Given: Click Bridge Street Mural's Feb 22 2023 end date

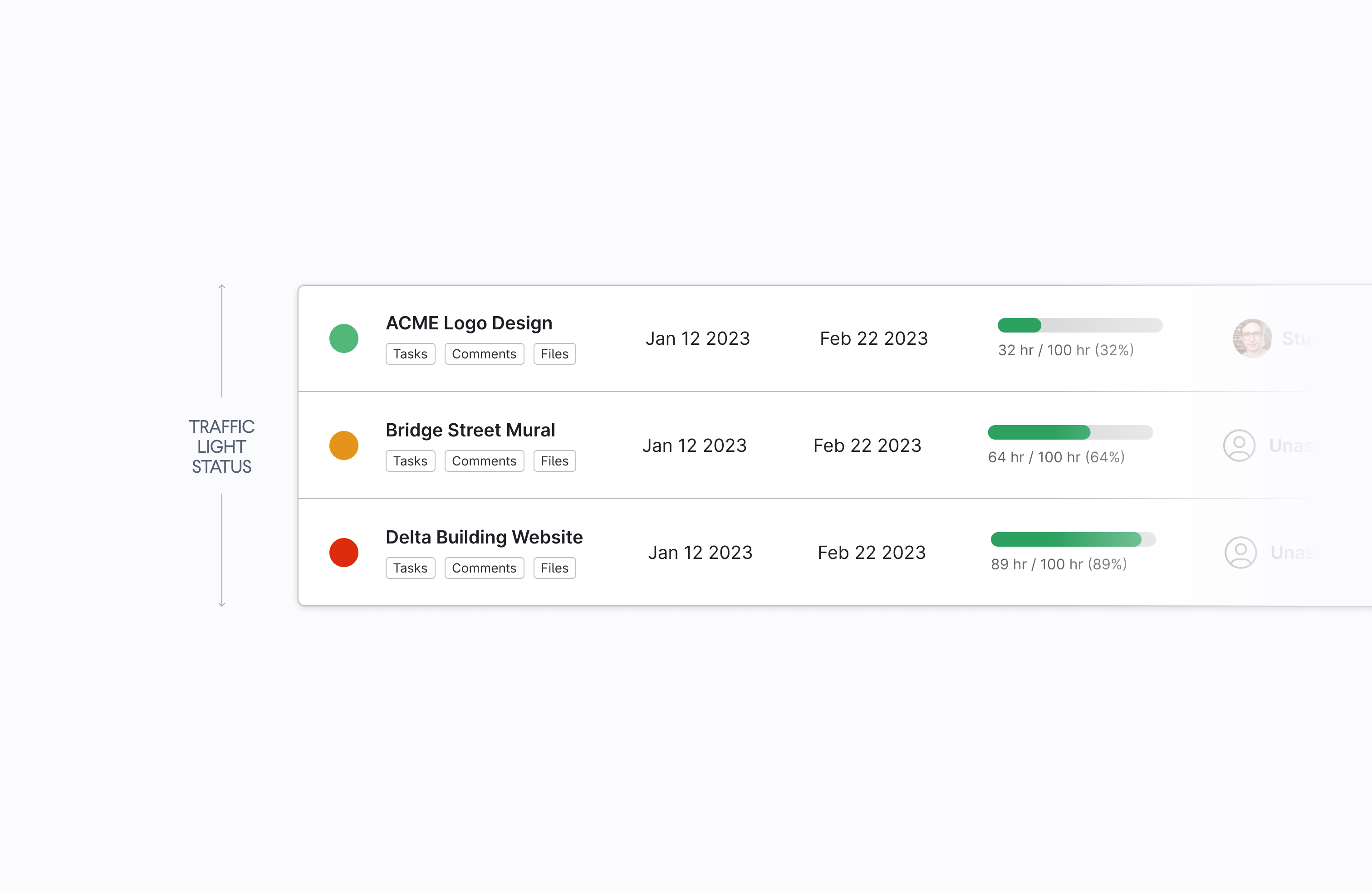Looking at the screenshot, I should 867,445.
